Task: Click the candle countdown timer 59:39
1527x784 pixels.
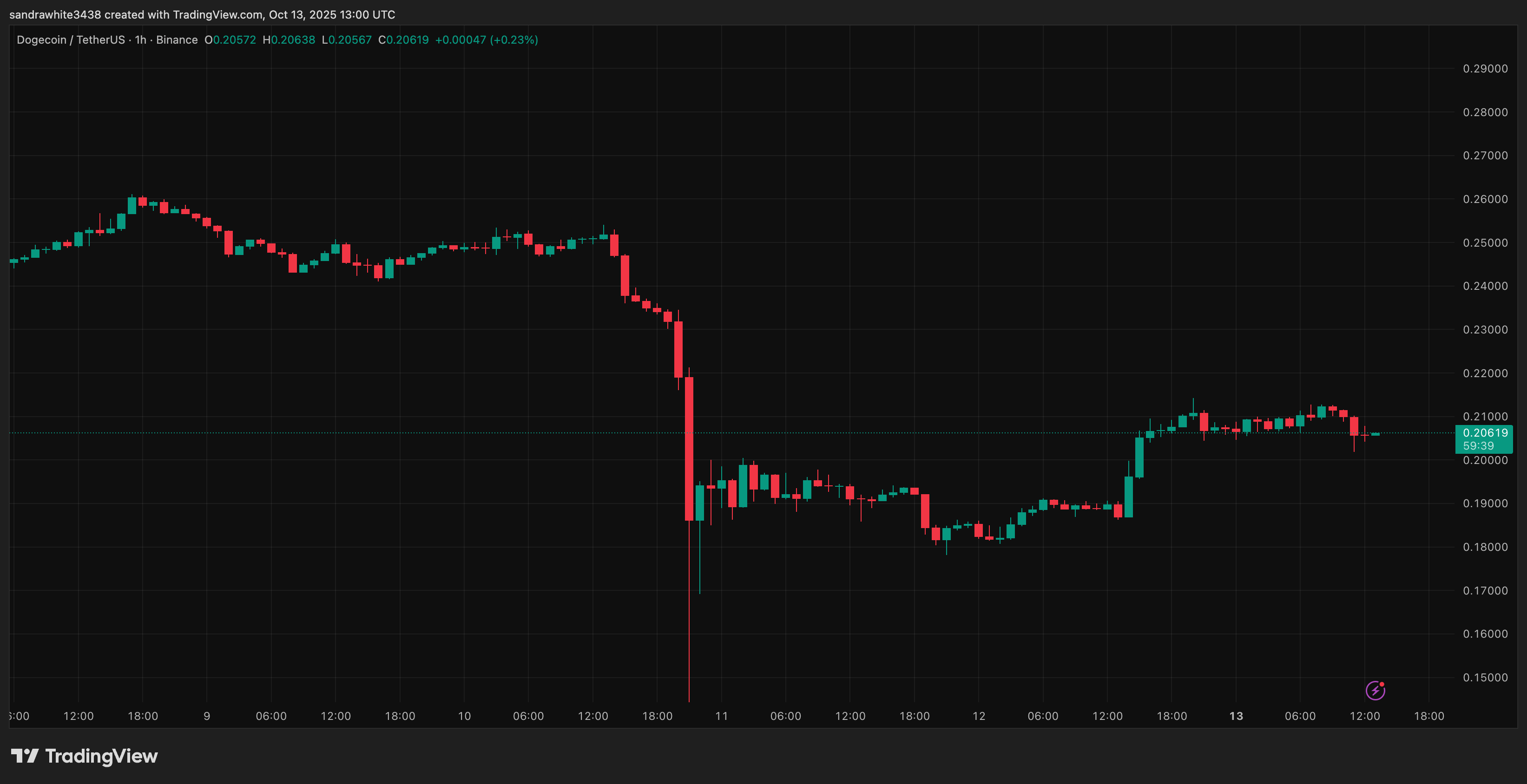Action: click(1478, 445)
